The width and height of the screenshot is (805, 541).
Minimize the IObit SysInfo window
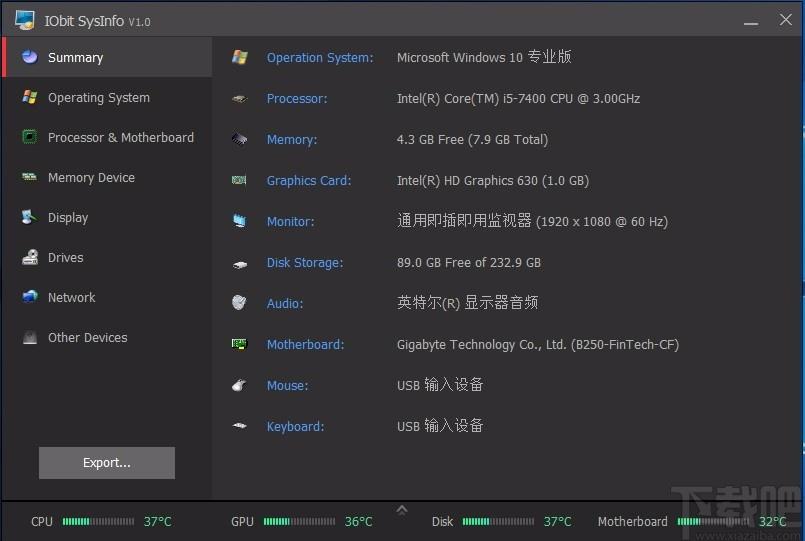(x=751, y=21)
